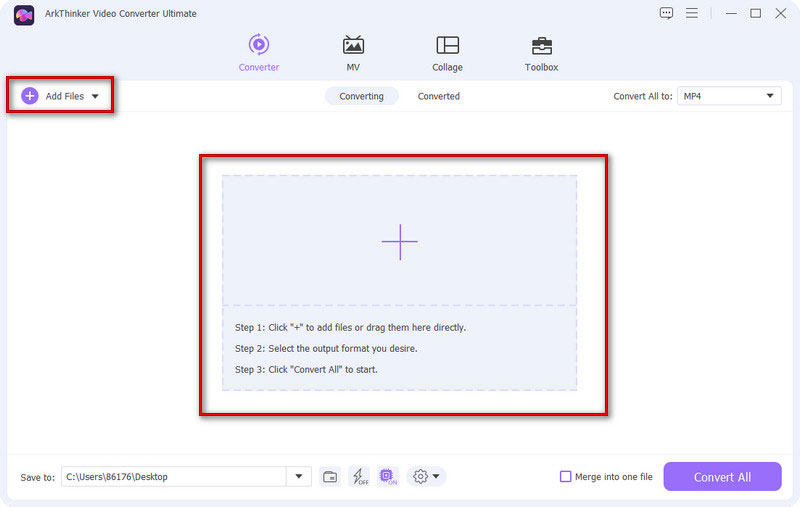800x507 pixels.
Task: Toggle the lightning high-speed conversion icon
Action: coord(360,476)
